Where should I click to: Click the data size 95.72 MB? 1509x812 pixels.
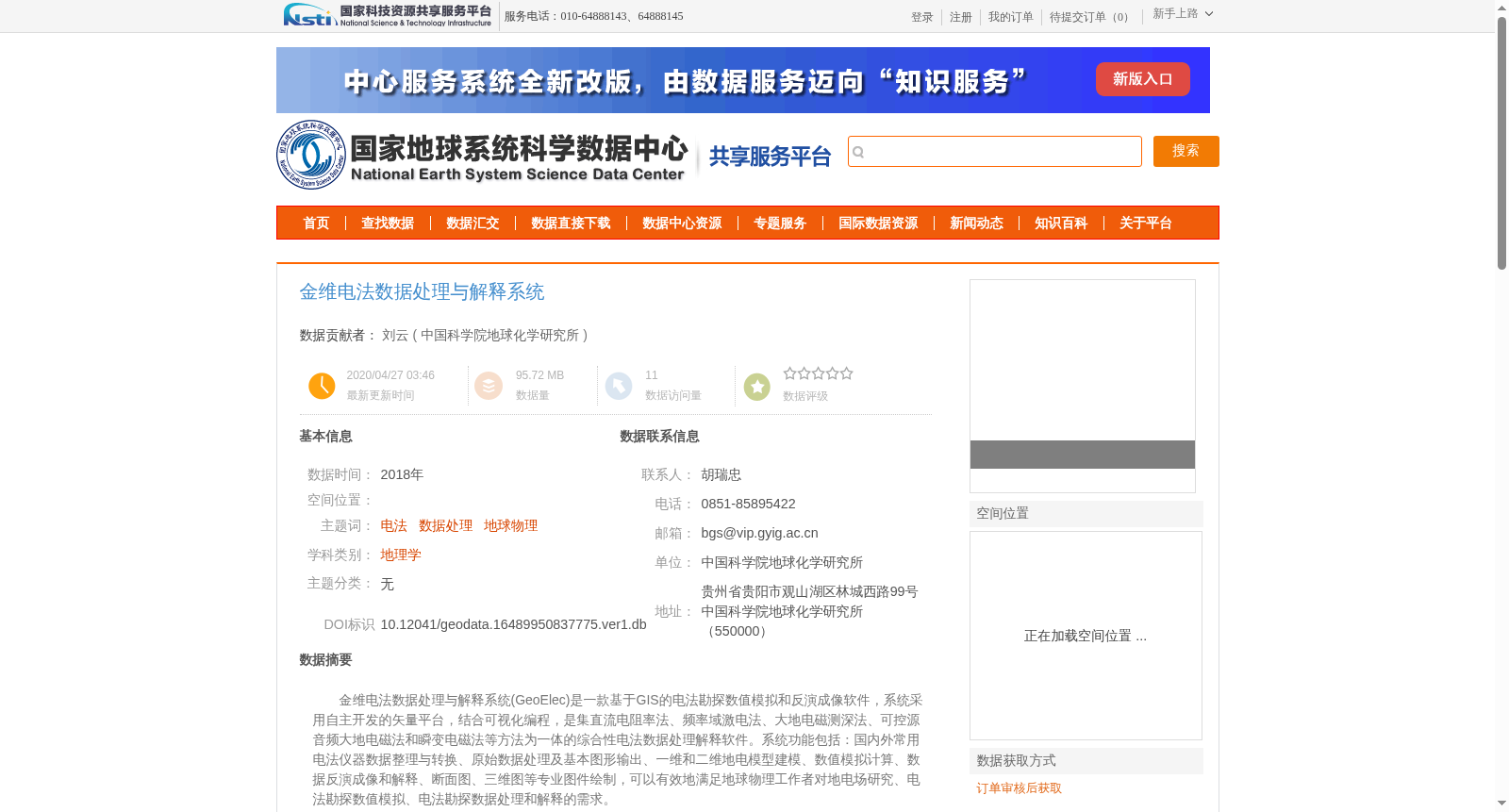pos(539,375)
